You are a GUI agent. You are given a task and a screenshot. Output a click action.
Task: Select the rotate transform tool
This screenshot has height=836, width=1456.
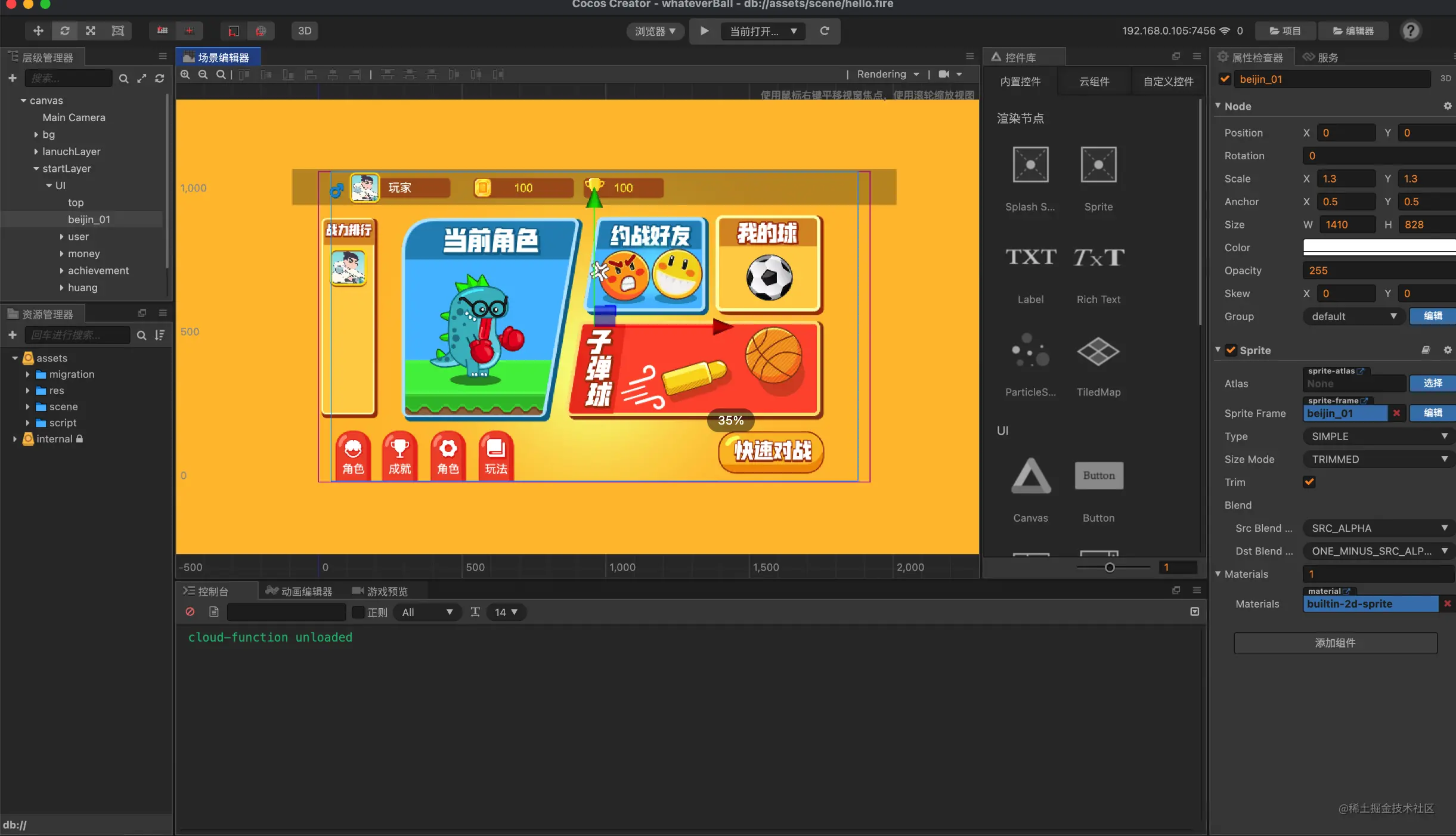64,30
